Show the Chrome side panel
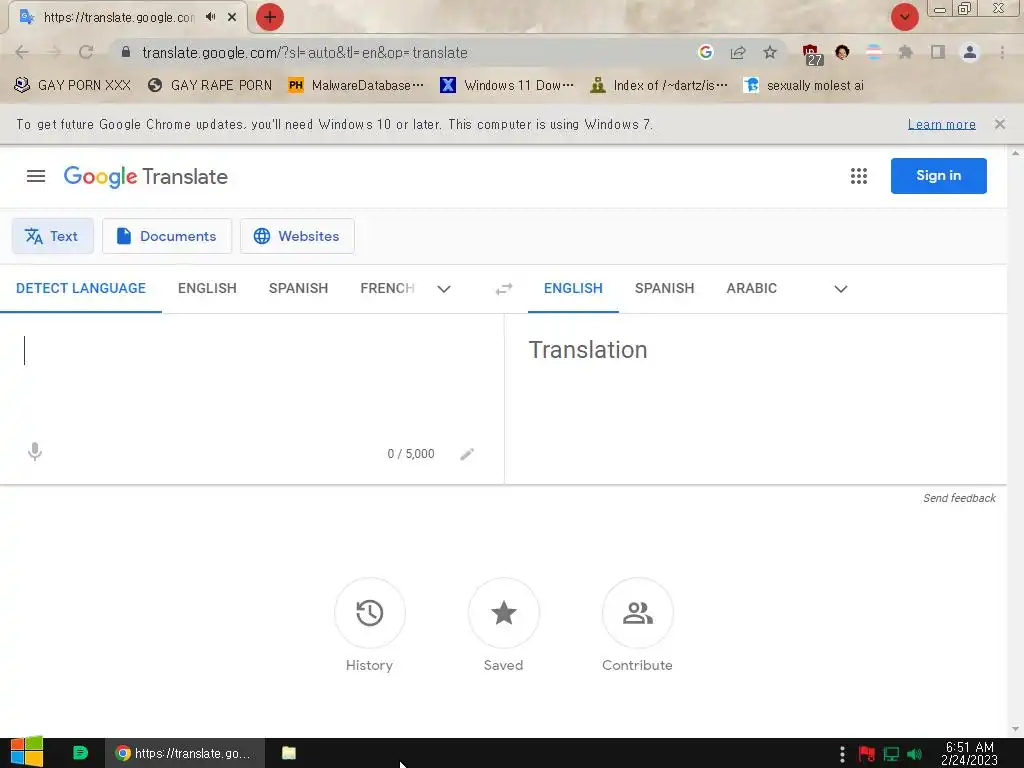Image resolution: width=1024 pixels, height=768 pixels. pos(938,52)
